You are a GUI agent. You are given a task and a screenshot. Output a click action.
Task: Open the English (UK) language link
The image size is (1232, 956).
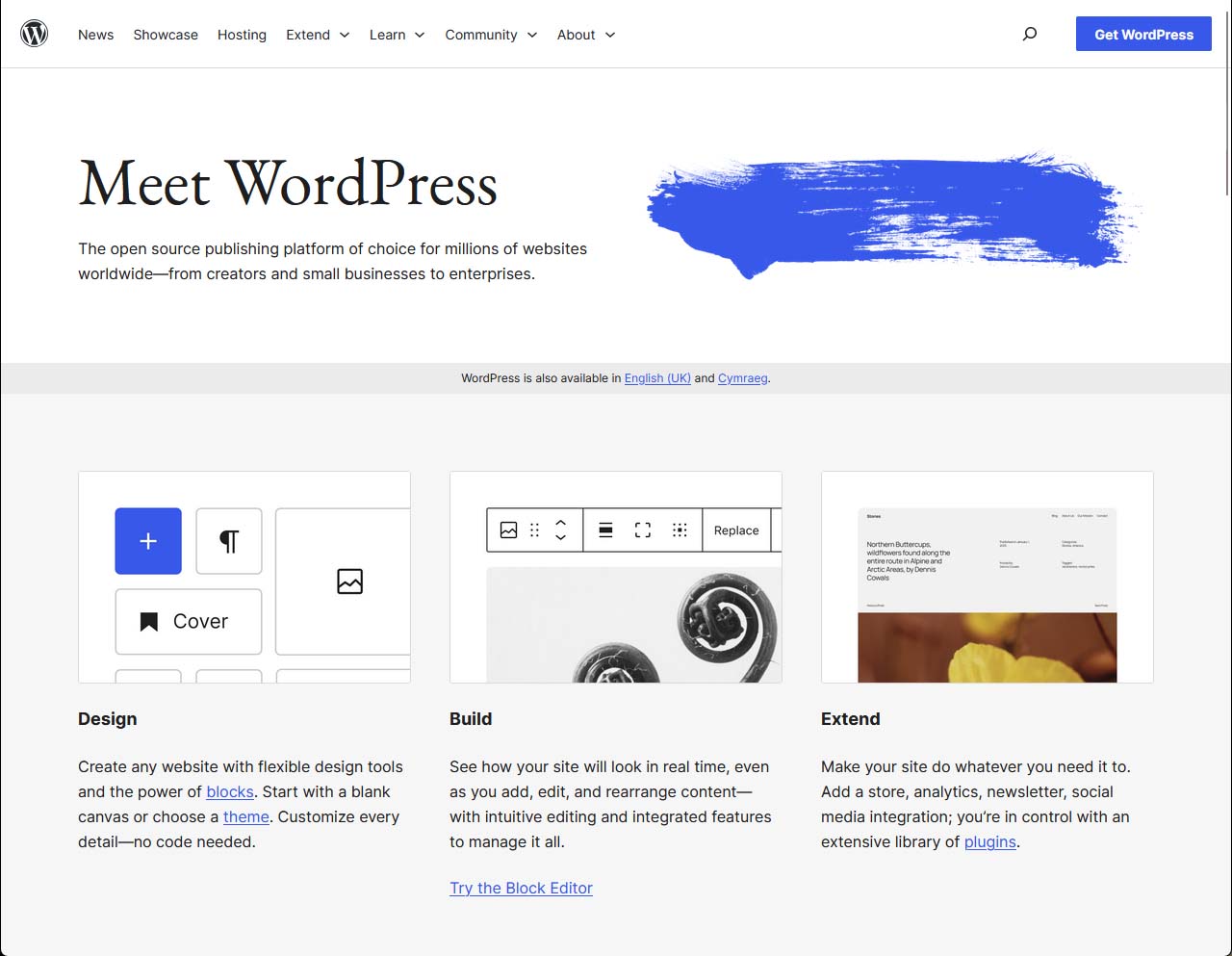(x=657, y=378)
